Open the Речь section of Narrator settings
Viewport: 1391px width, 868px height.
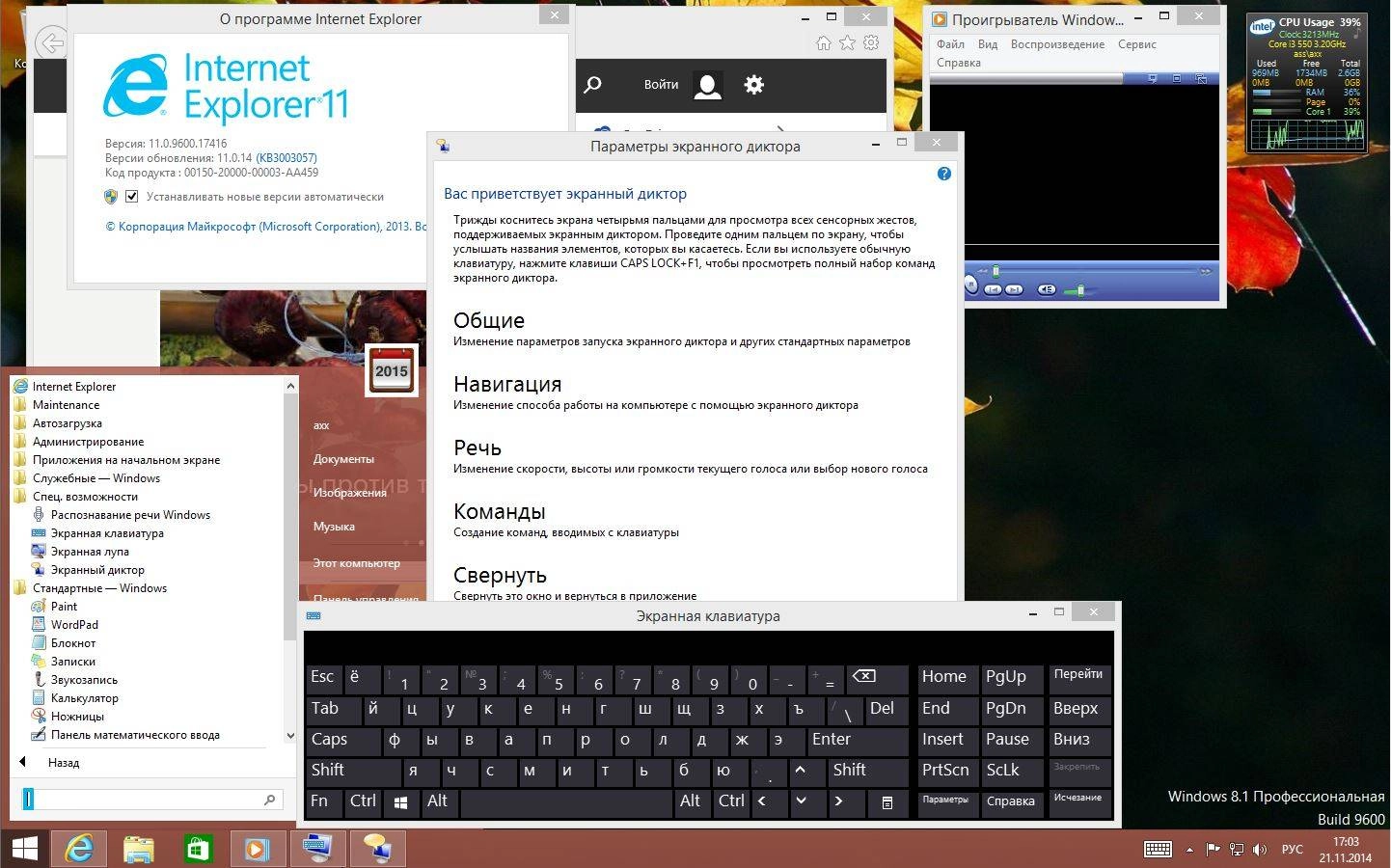tap(477, 448)
